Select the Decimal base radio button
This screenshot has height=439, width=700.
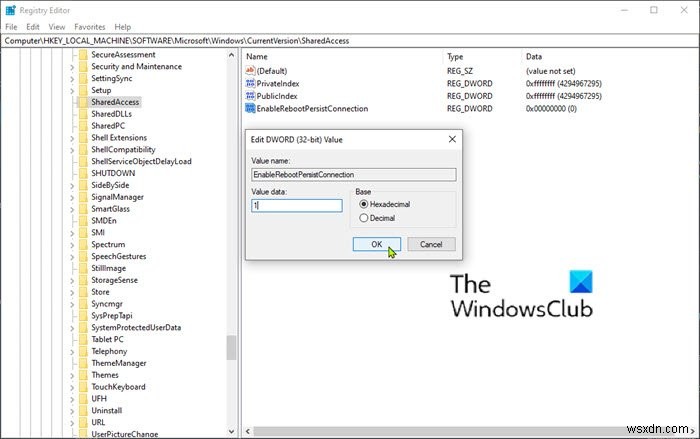363,218
